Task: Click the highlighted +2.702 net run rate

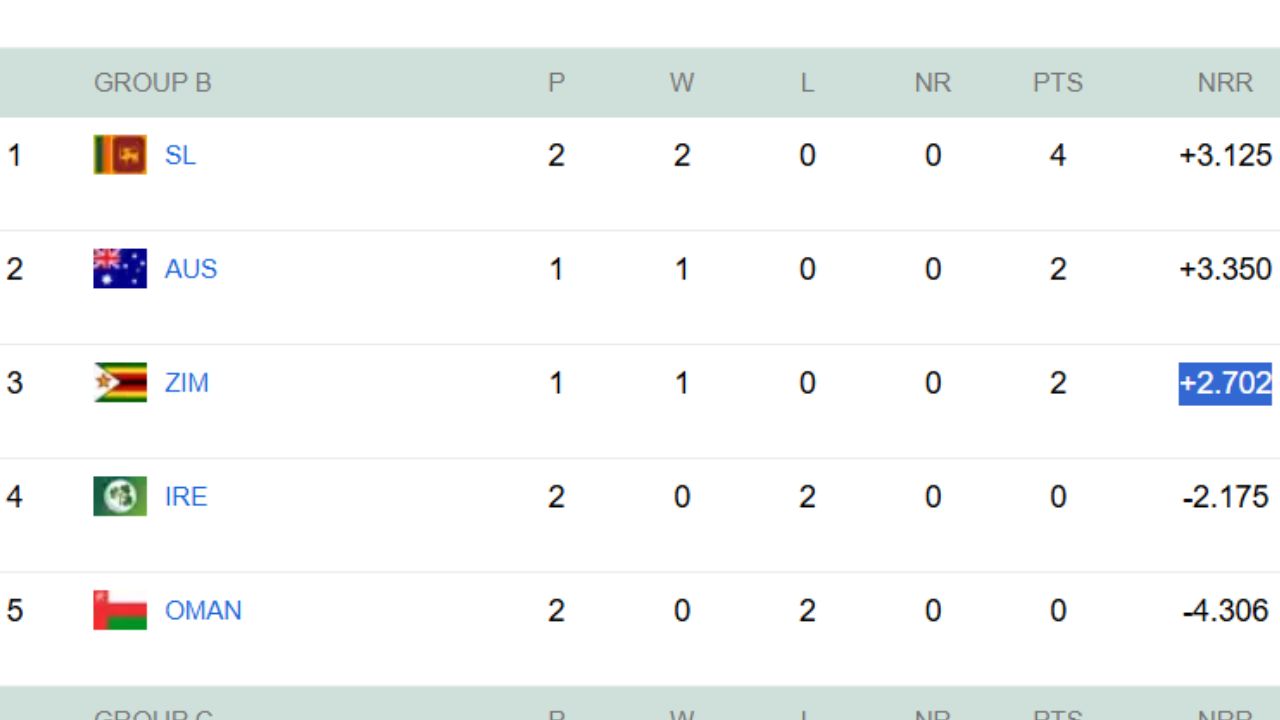Action: click(x=1225, y=383)
